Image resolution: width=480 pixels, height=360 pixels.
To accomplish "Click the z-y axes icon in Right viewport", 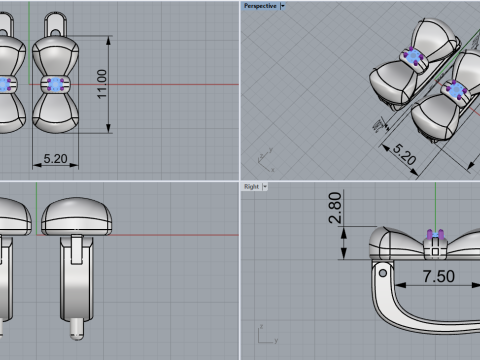I will [x=267, y=334].
